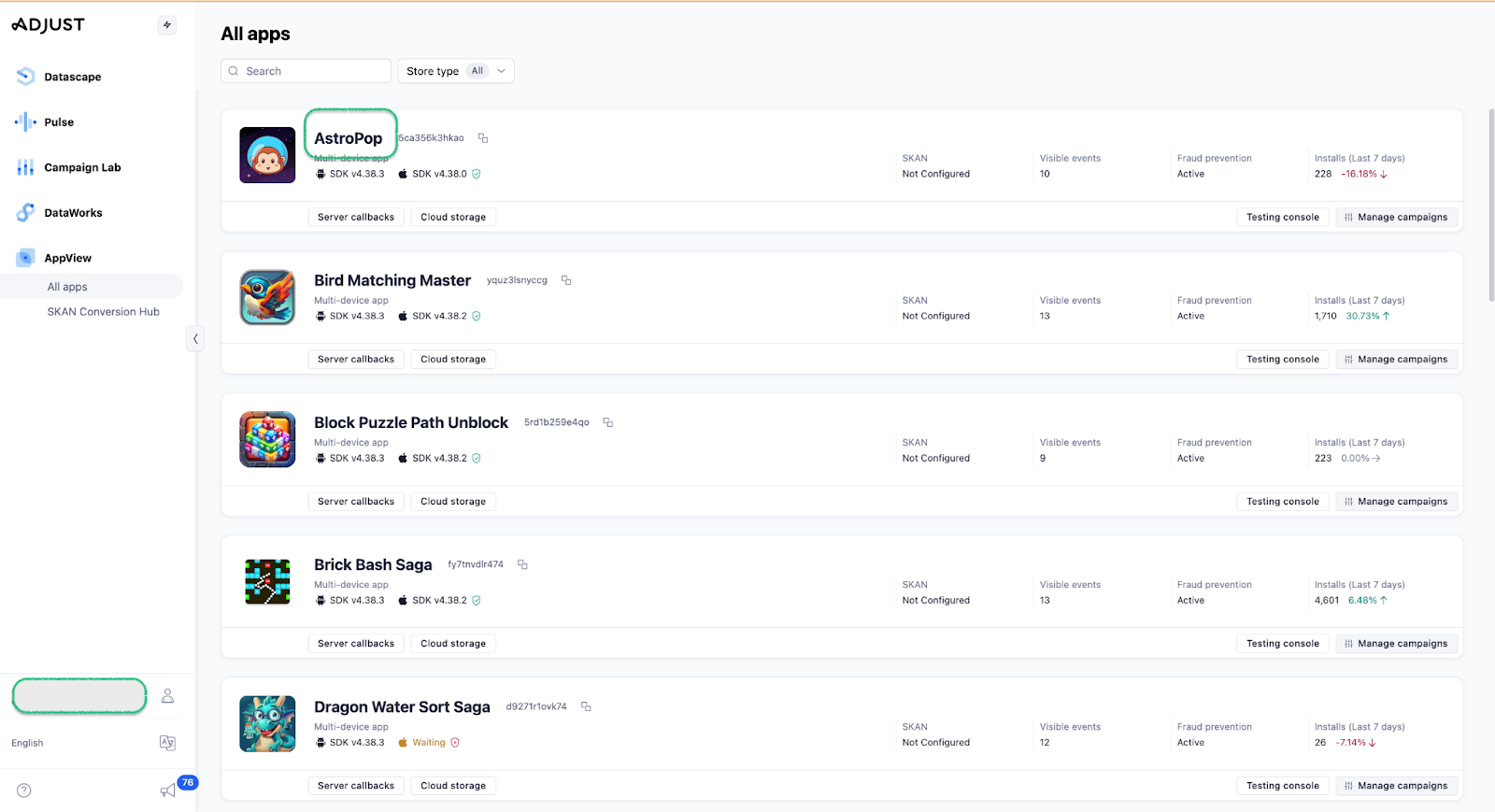Click the AstroPop installs value 228
Screen dimensions: 1495x812
1323,174
